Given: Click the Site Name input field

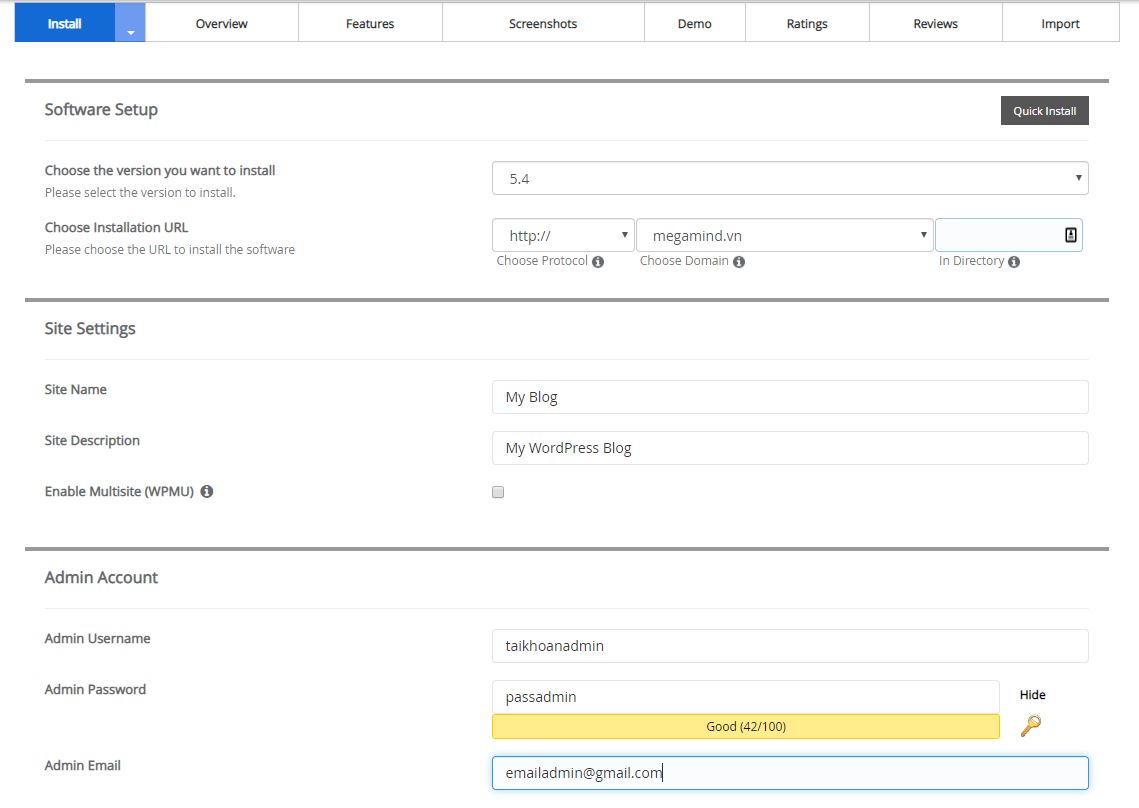Looking at the screenshot, I should coord(789,397).
